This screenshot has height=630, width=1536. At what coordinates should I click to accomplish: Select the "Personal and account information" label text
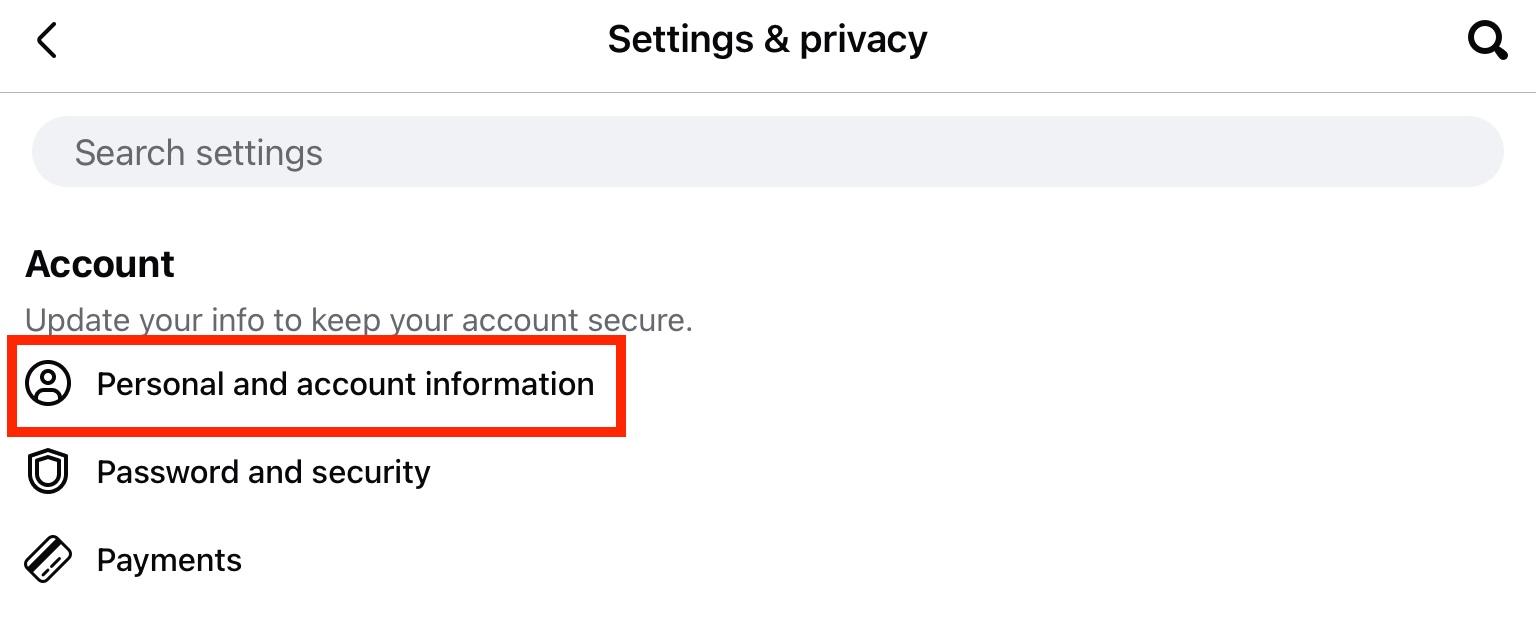345,384
